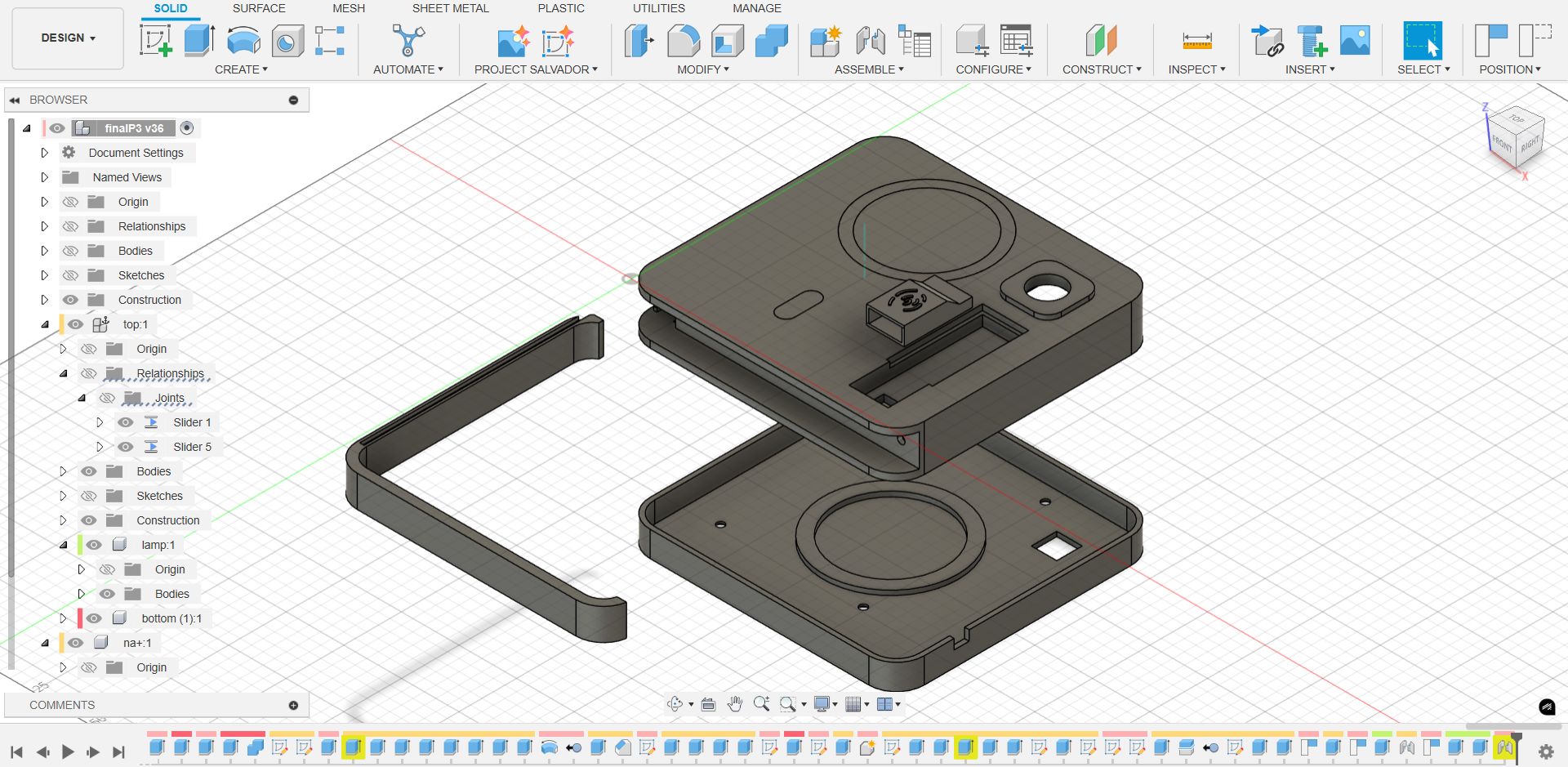The width and height of the screenshot is (1568, 767).
Task: Select the Measure tool
Action: (x=1197, y=40)
